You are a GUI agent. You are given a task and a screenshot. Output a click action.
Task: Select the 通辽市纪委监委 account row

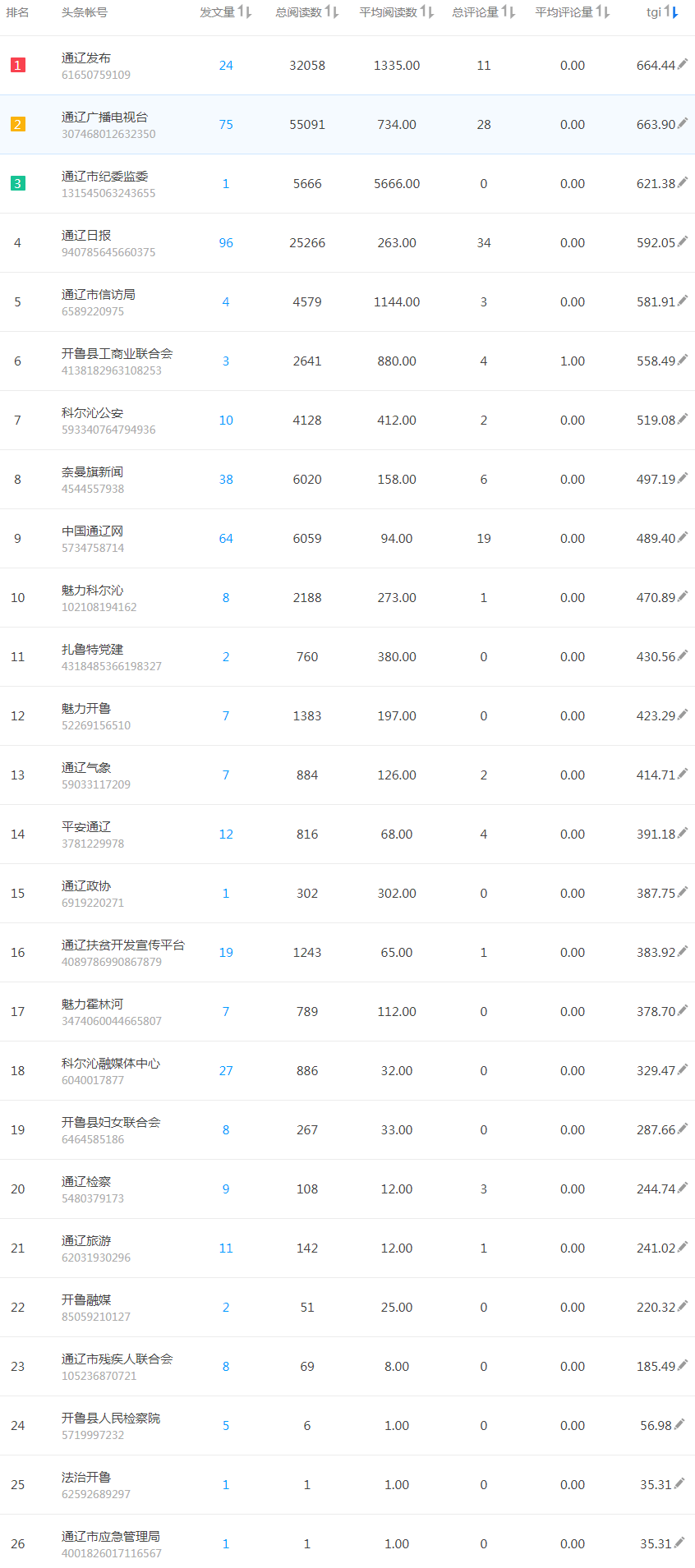click(105, 177)
